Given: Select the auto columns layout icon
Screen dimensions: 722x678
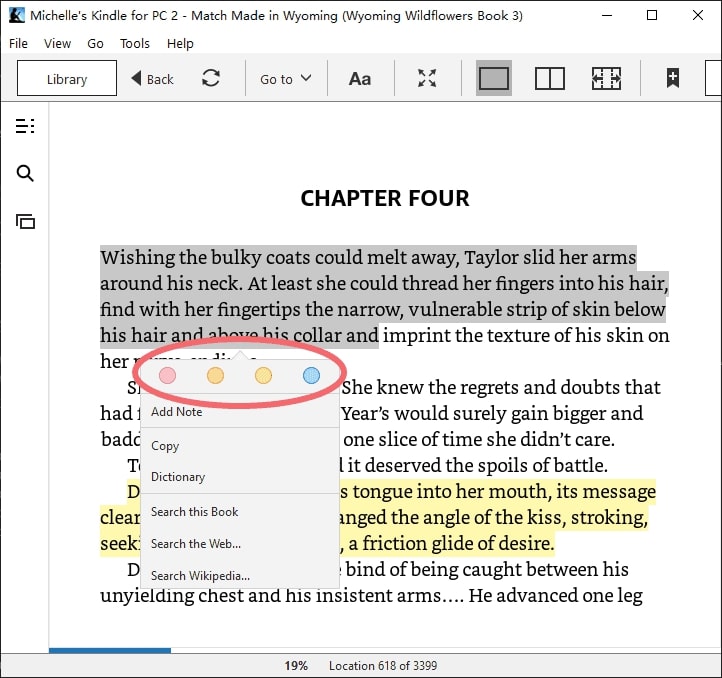Looking at the screenshot, I should 606,78.
